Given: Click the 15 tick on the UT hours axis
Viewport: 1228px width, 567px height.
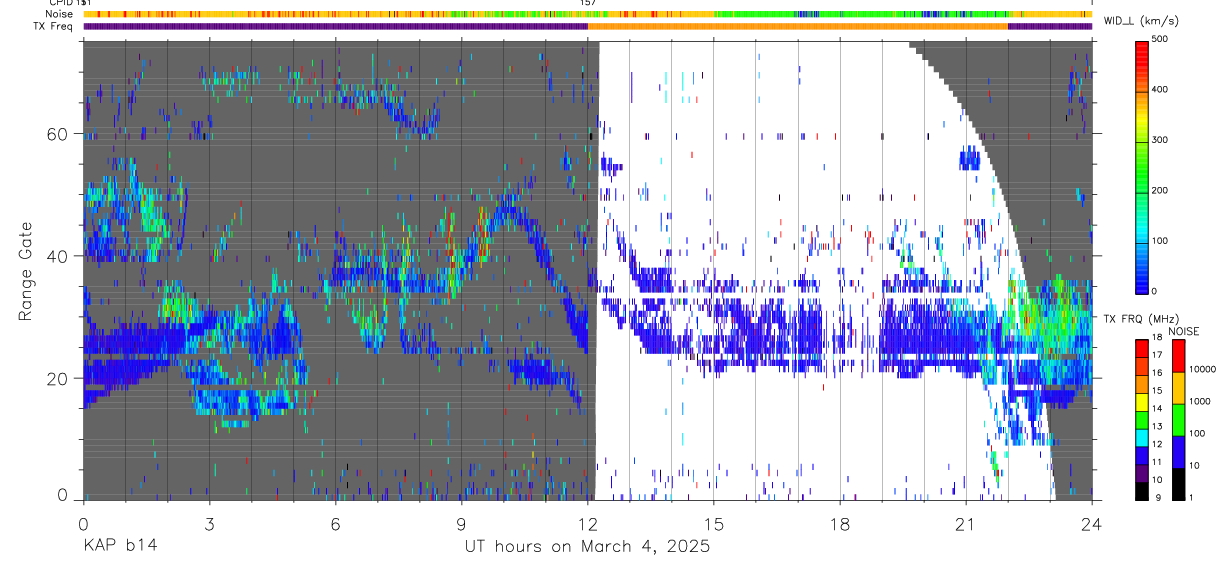Looking at the screenshot, I should [x=714, y=523].
